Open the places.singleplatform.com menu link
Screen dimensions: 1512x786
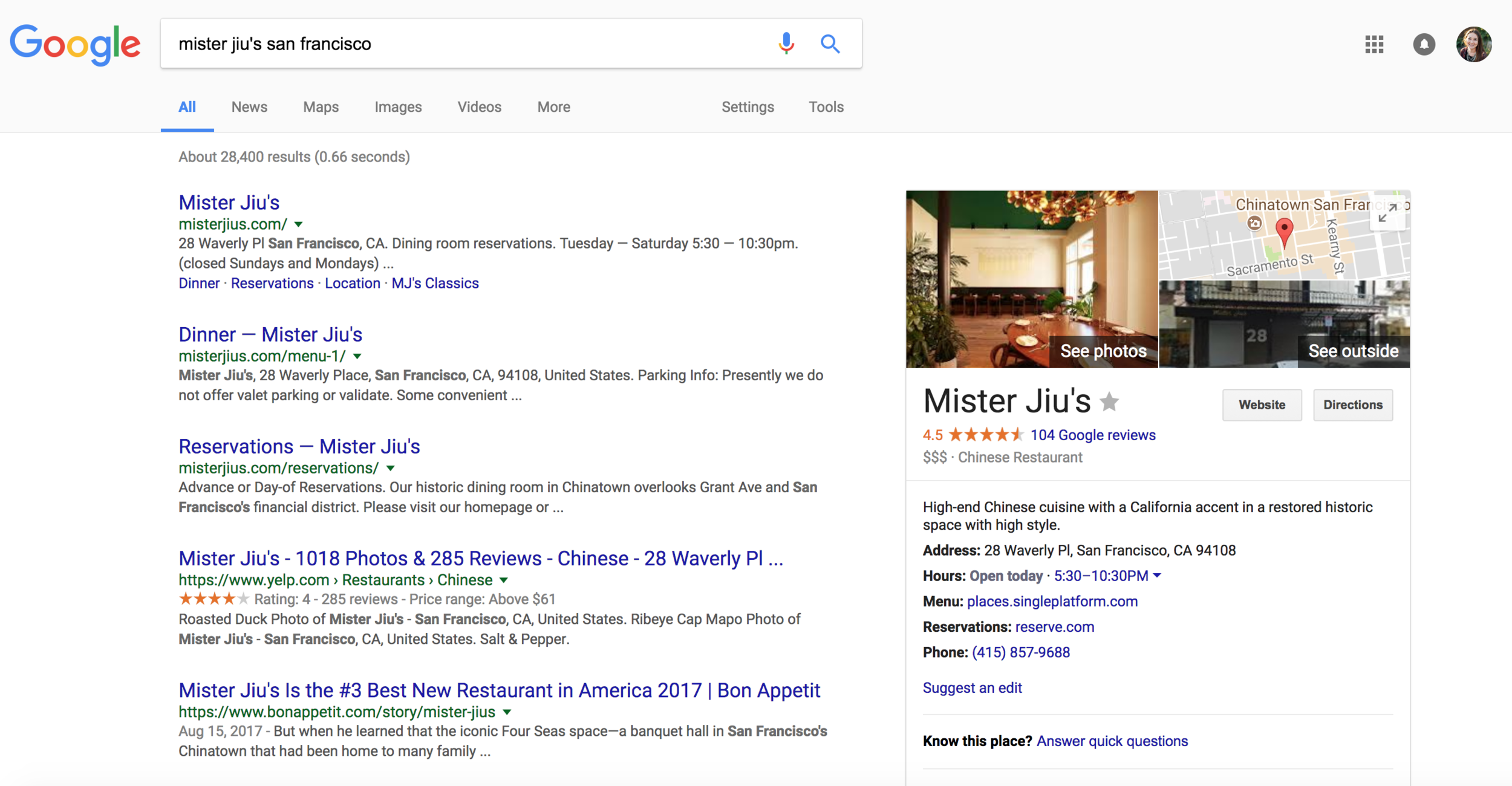pos(1052,602)
